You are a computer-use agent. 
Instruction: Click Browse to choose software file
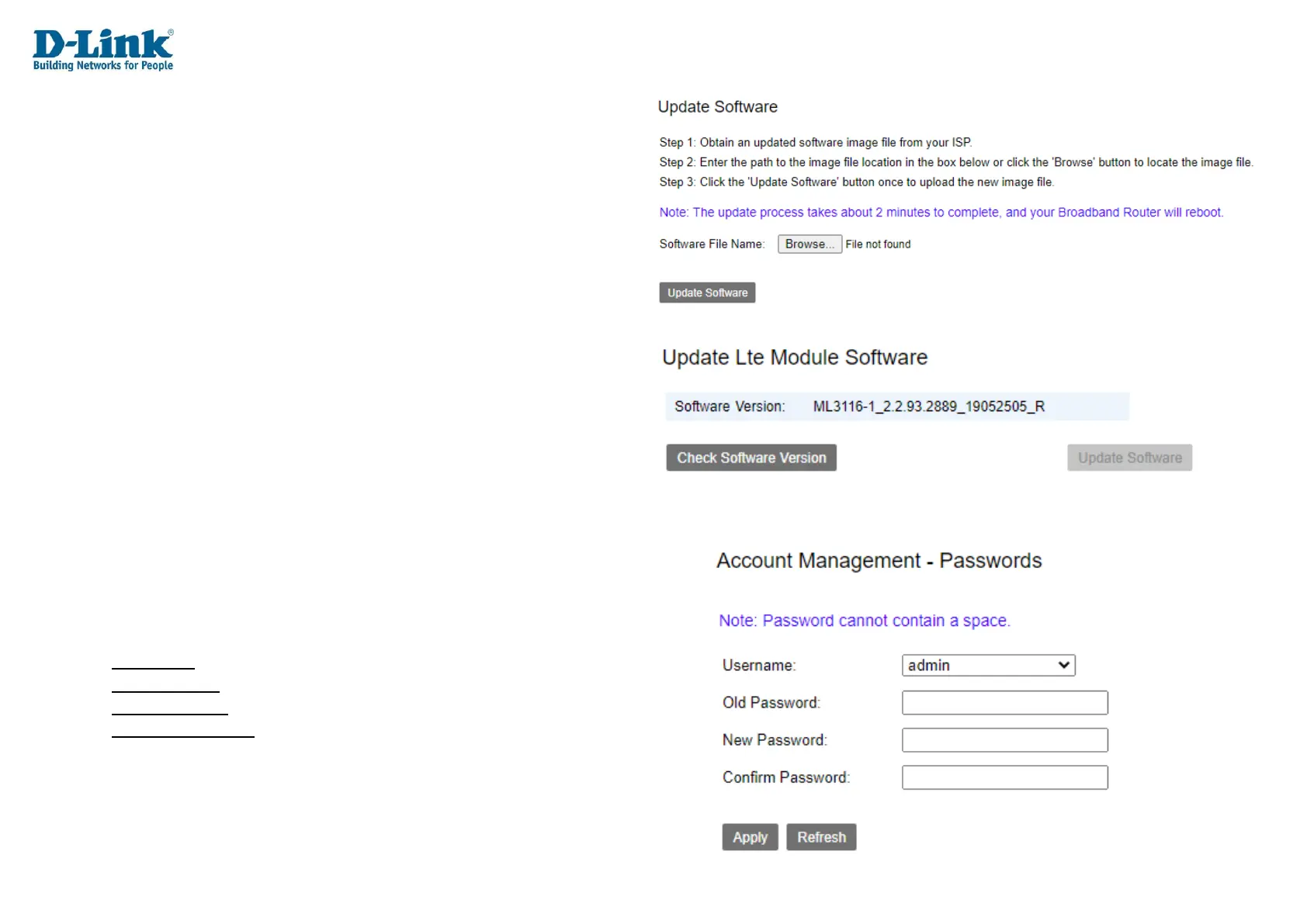(810, 244)
